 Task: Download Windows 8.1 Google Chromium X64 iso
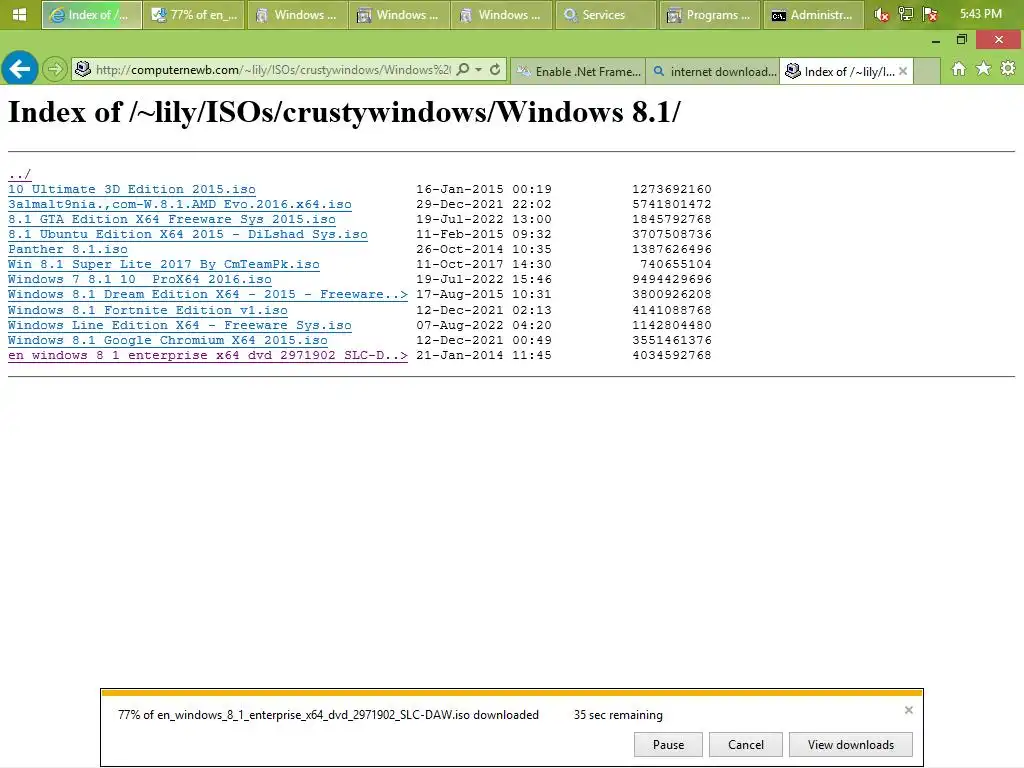point(168,340)
